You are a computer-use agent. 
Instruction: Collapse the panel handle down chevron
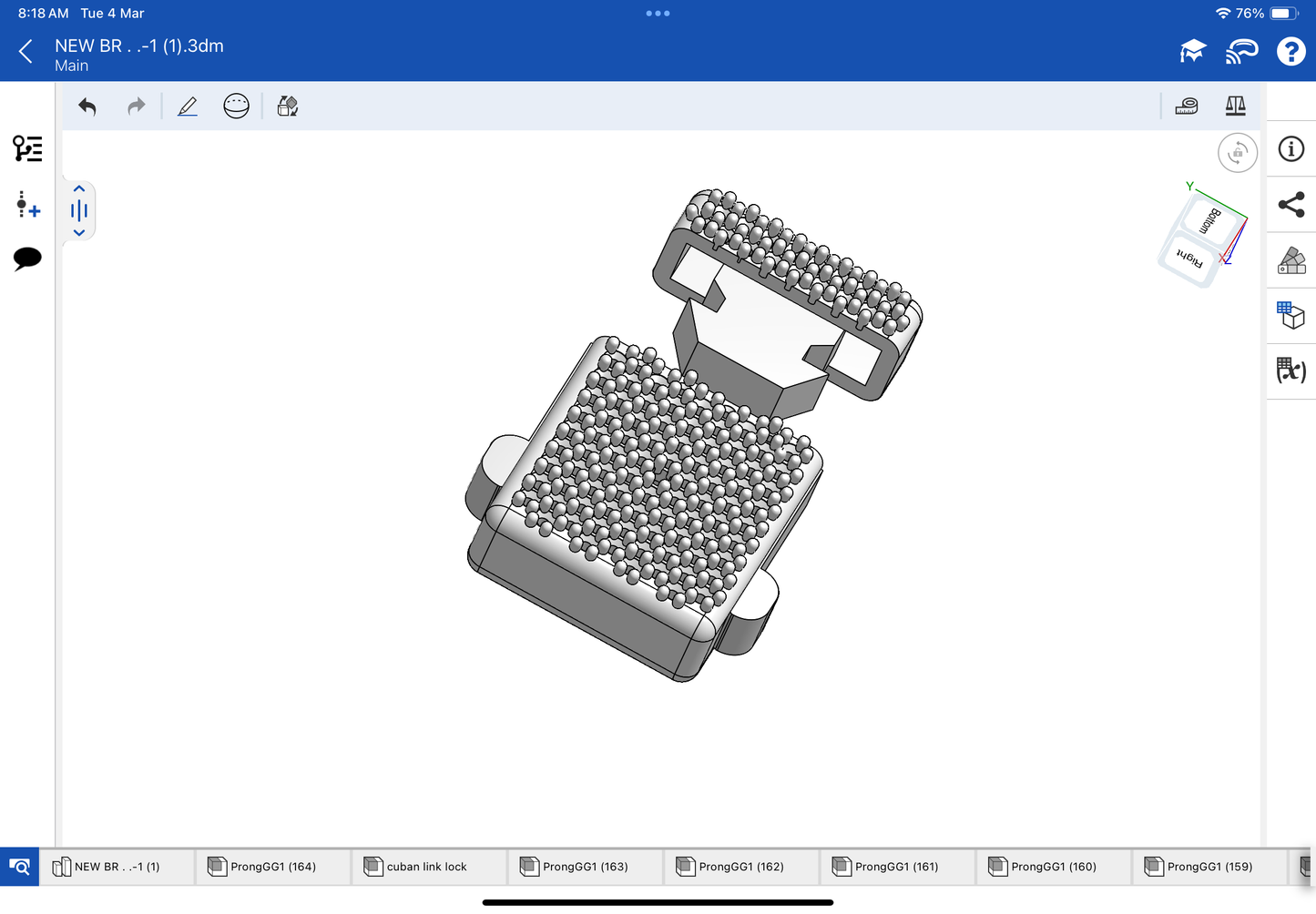tap(79, 233)
